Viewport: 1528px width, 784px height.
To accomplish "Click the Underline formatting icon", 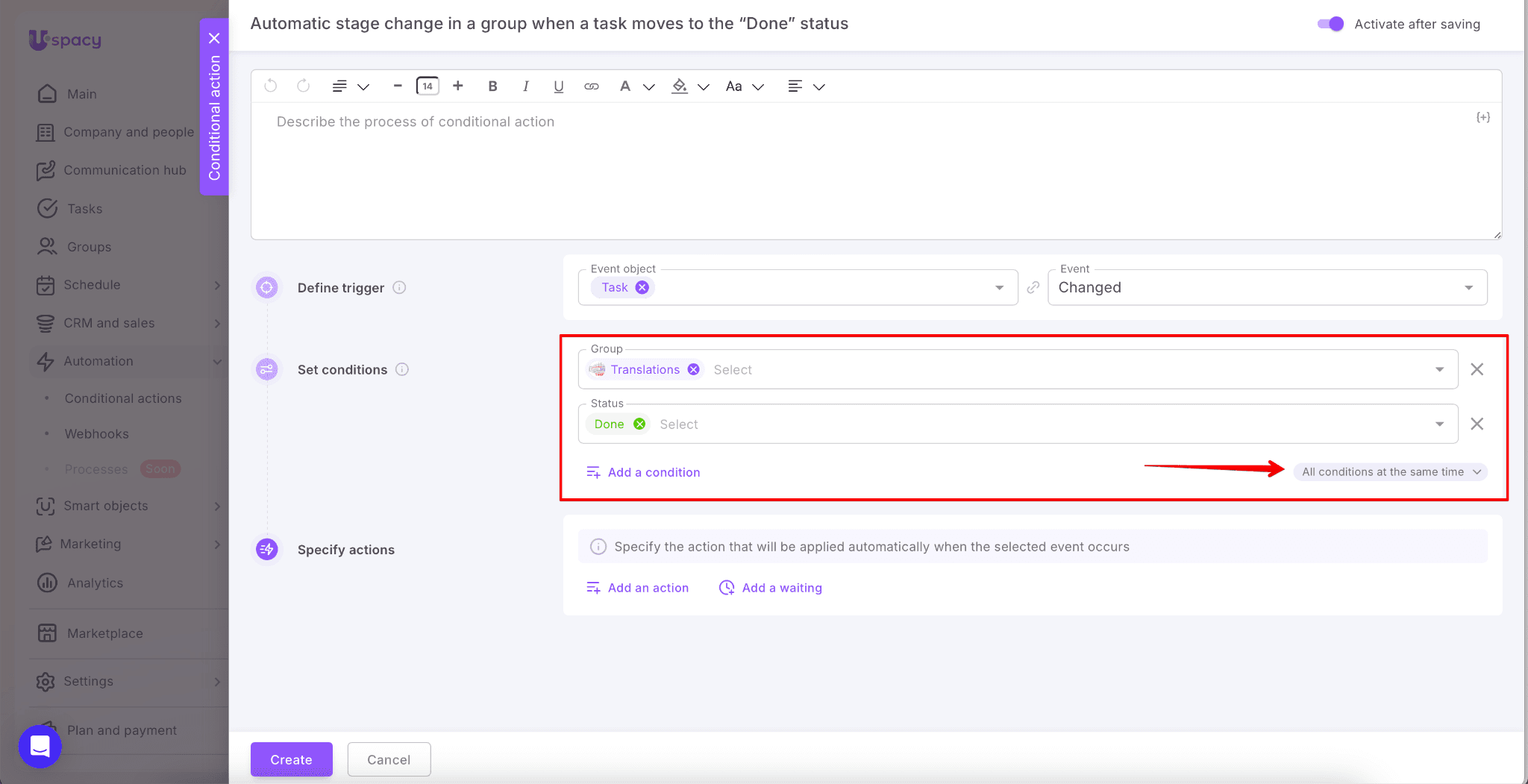I will 558,87.
